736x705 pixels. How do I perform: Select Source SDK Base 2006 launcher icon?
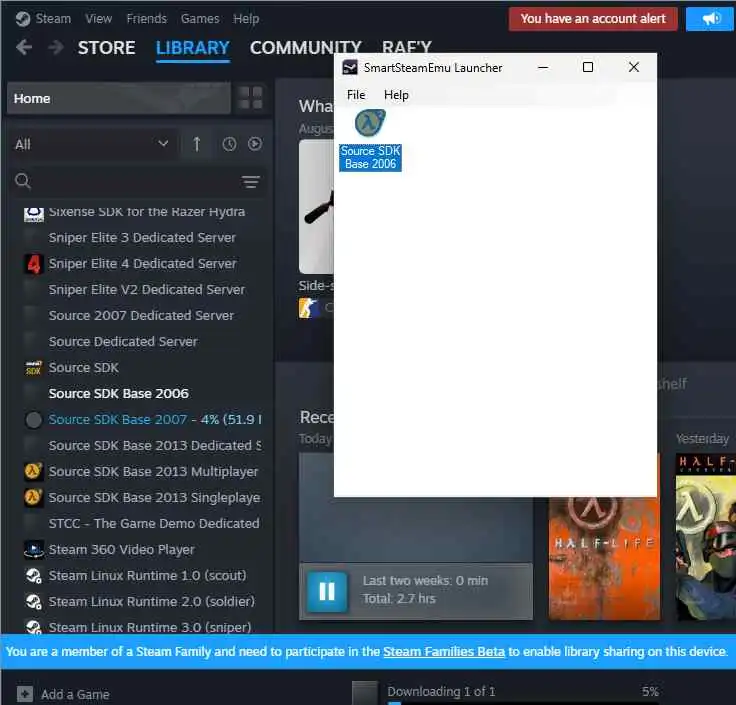tap(370, 140)
